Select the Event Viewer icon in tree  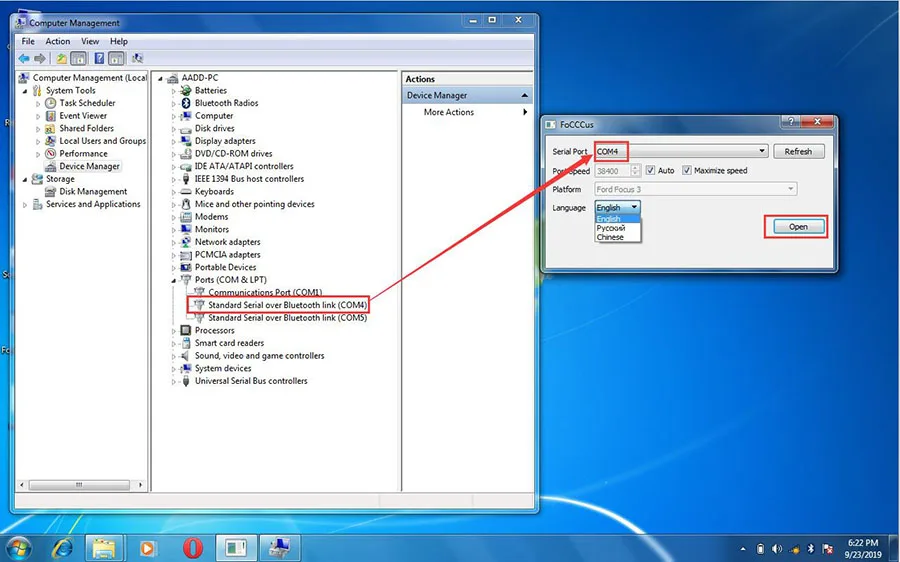point(51,115)
